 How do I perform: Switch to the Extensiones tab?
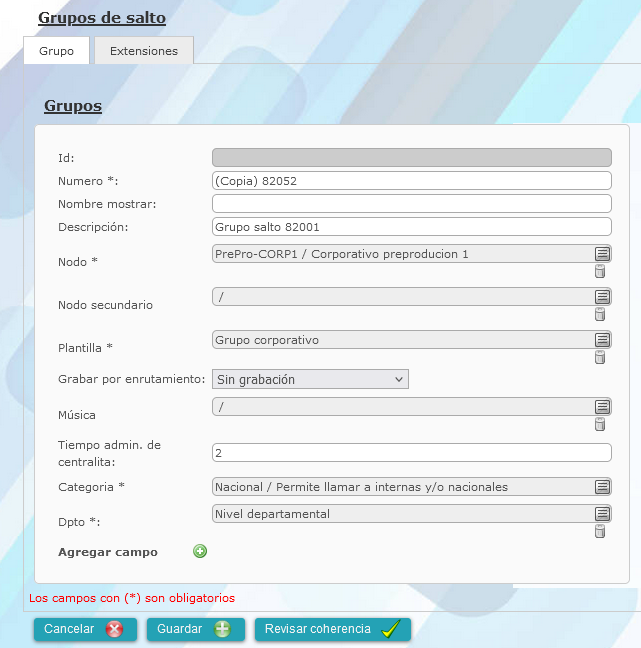(144, 50)
